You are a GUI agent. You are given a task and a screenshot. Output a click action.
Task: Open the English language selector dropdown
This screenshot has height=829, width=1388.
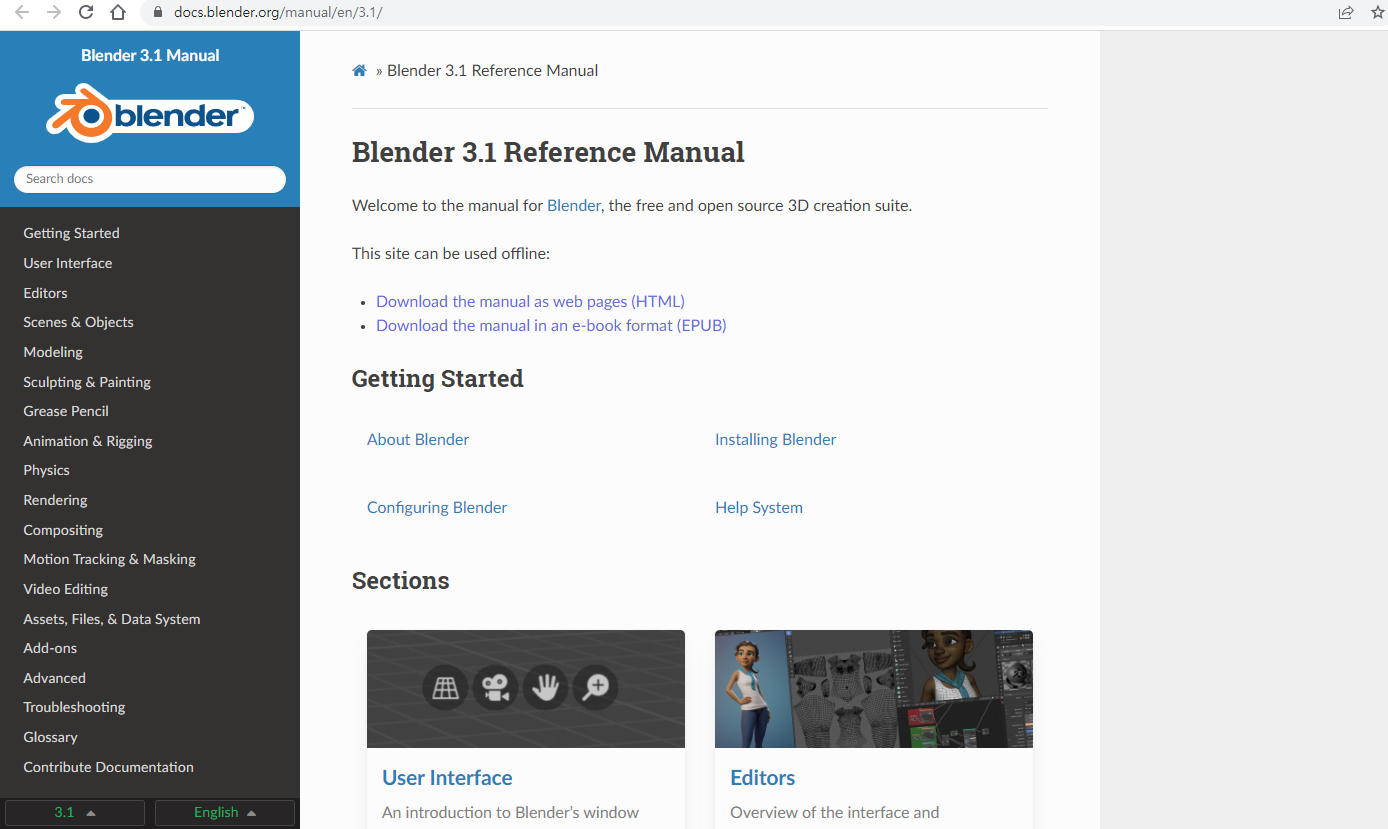[225, 812]
